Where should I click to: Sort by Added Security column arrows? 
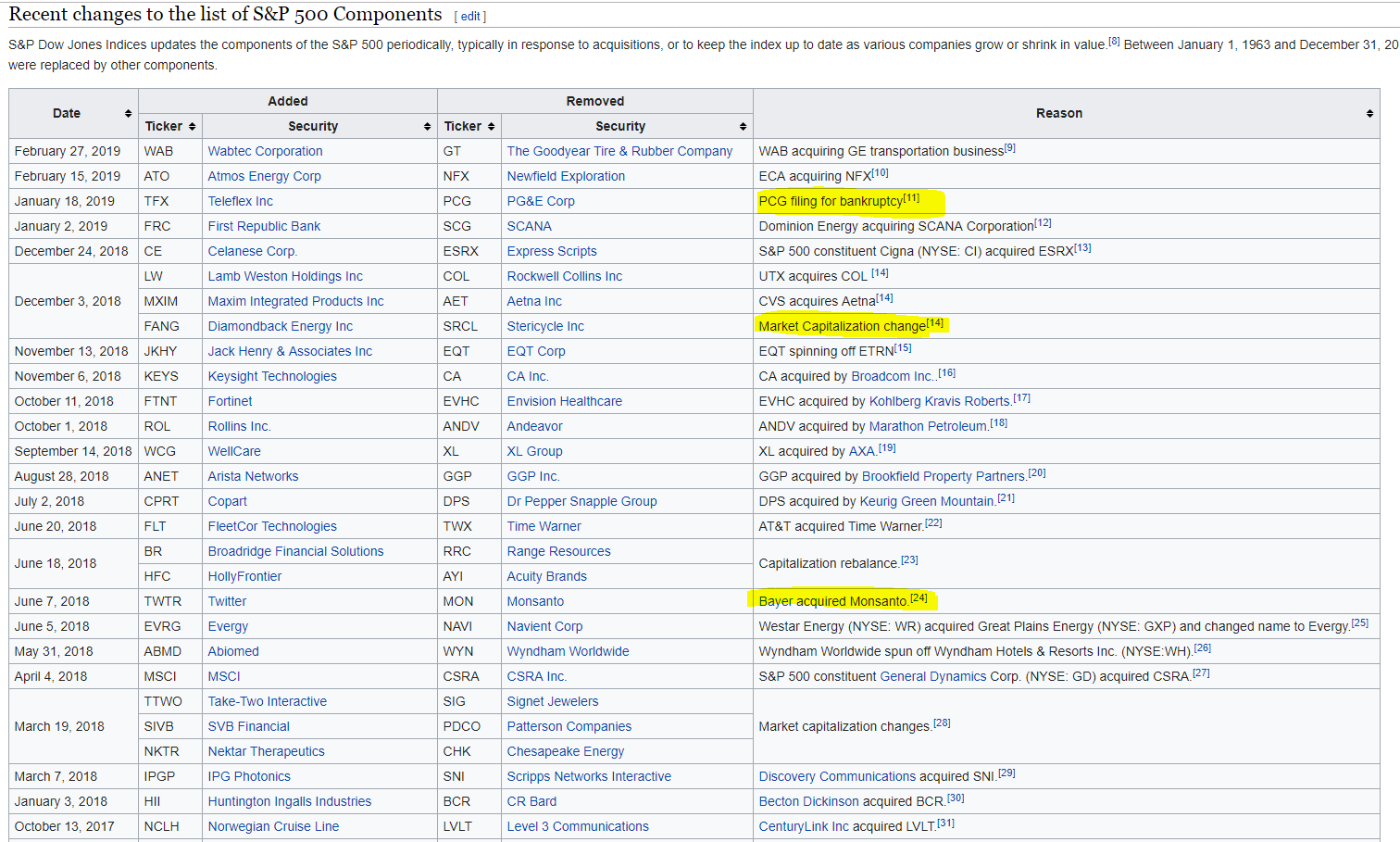[x=427, y=126]
